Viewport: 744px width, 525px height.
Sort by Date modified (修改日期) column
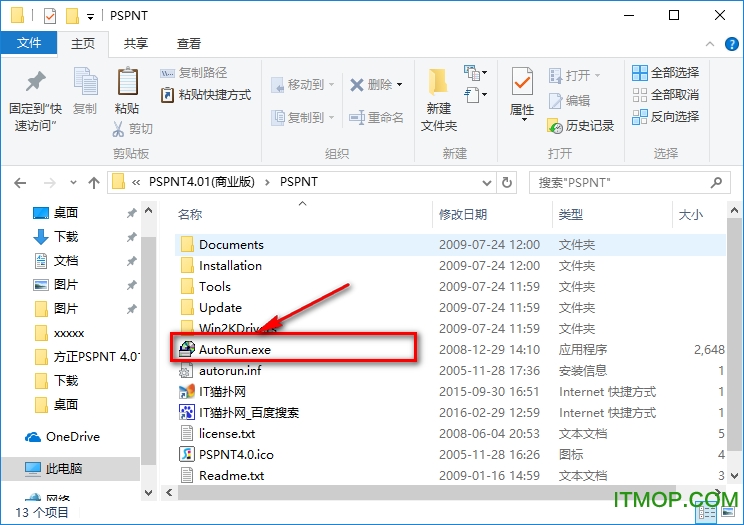(x=463, y=215)
